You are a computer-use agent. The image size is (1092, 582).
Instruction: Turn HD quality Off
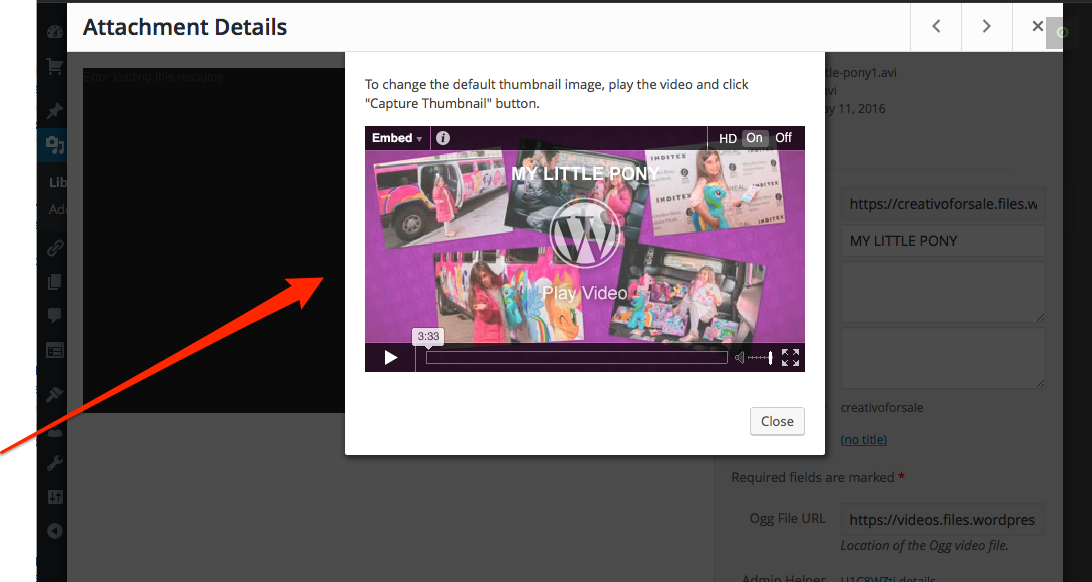coord(783,138)
